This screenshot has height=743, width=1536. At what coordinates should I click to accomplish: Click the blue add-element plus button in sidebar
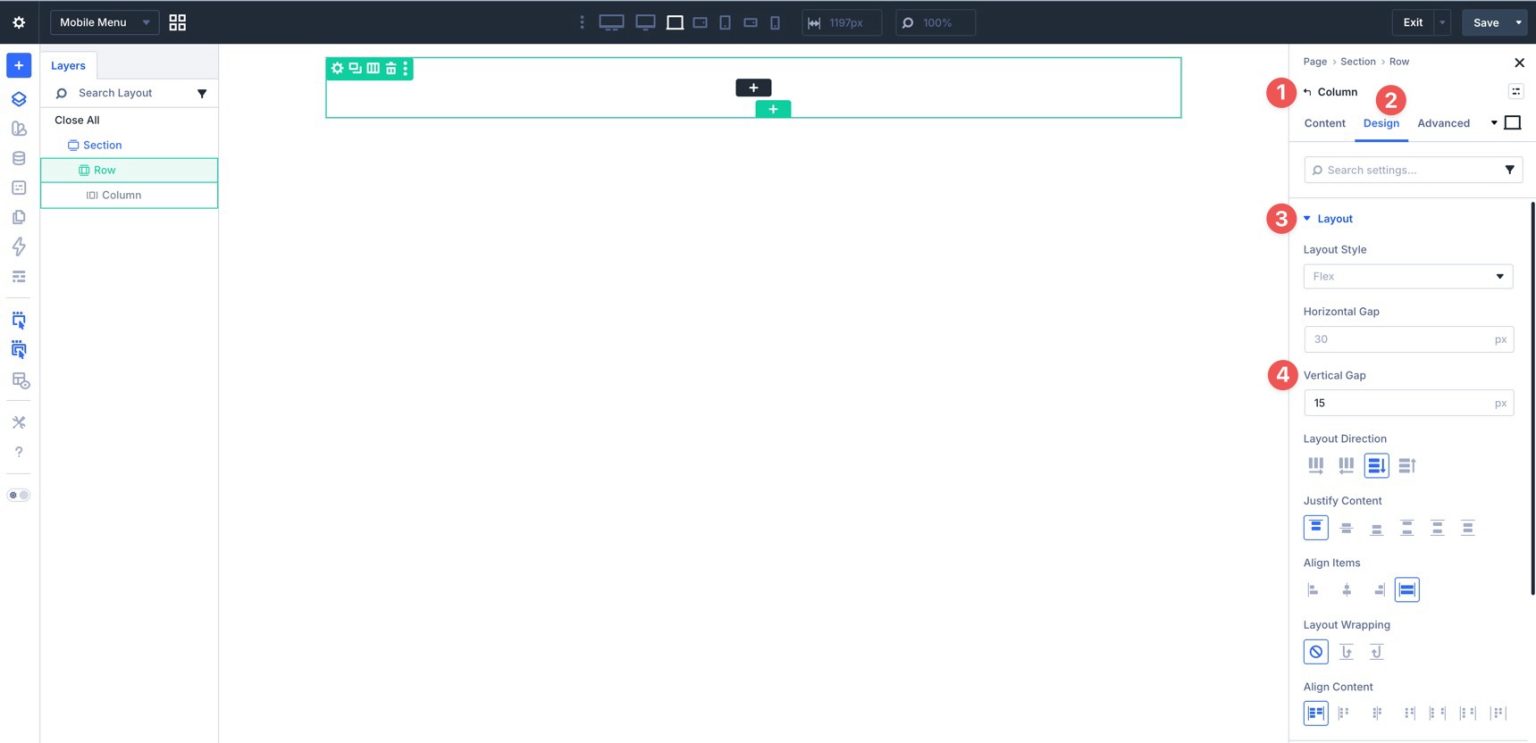click(x=19, y=66)
